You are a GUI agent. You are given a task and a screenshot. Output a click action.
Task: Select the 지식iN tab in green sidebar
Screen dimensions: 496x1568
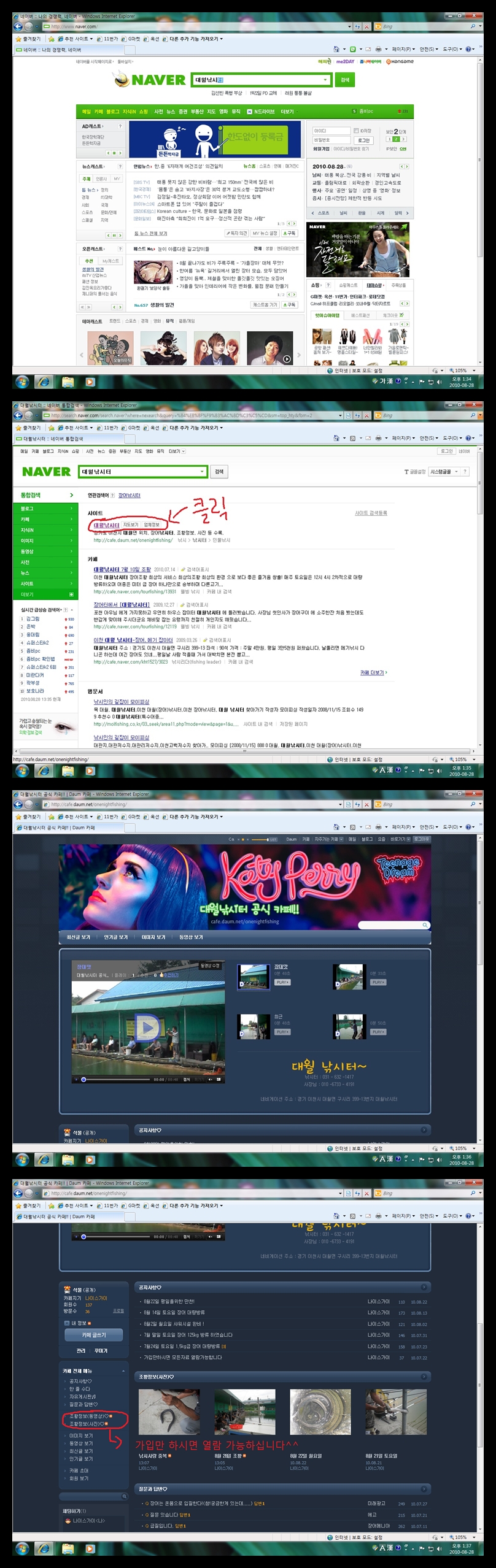28,530
